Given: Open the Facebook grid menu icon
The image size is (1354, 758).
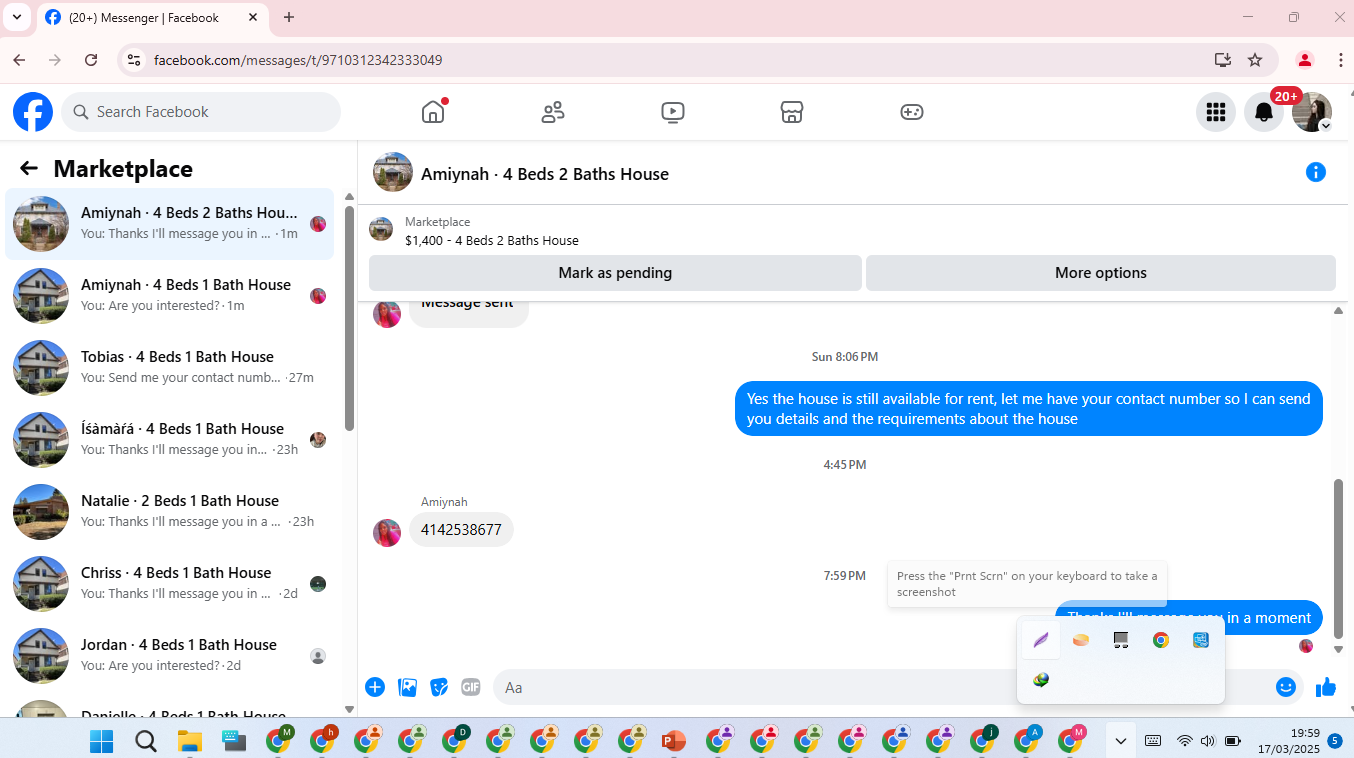Looking at the screenshot, I should tap(1216, 112).
